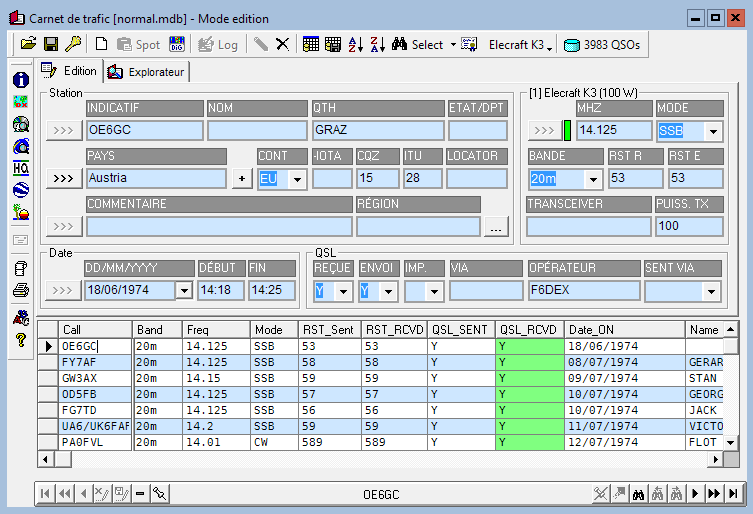Open Elecraft K3 transceiver dropdown
The image size is (753, 514).
coord(521,45)
